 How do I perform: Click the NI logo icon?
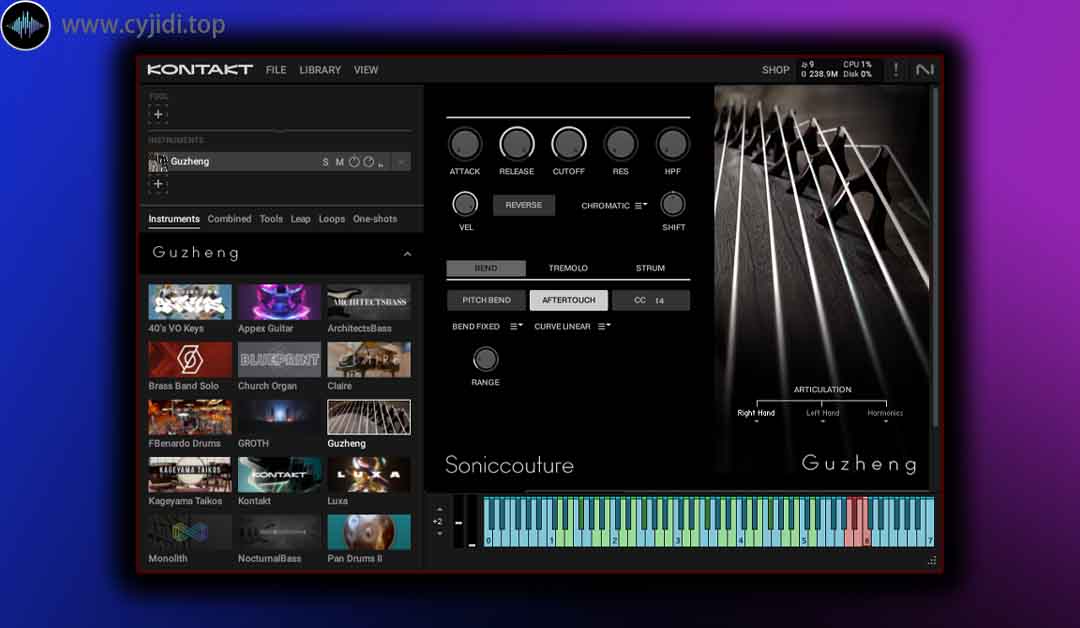pyautogui.click(x=924, y=70)
